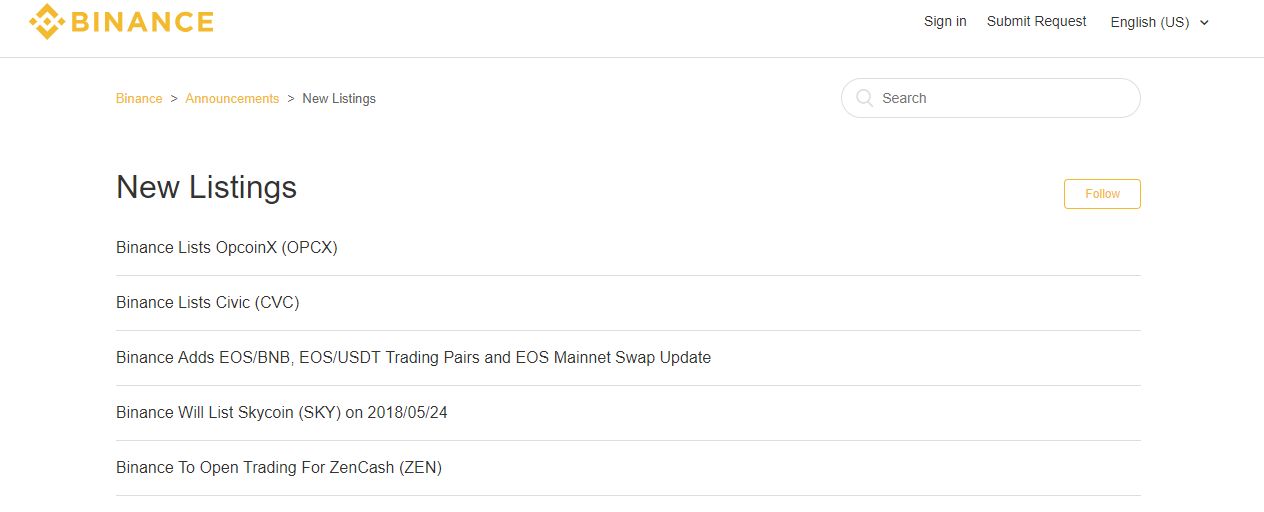The height and width of the screenshot is (512, 1264).
Task: Navigate to Announcements breadcrumb
Action: click(x=232, y=98)
